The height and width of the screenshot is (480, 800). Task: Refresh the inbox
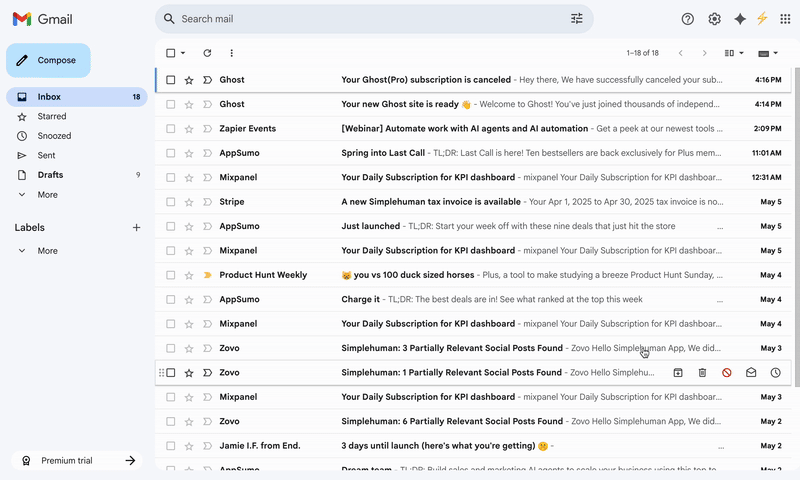point(207,53)
